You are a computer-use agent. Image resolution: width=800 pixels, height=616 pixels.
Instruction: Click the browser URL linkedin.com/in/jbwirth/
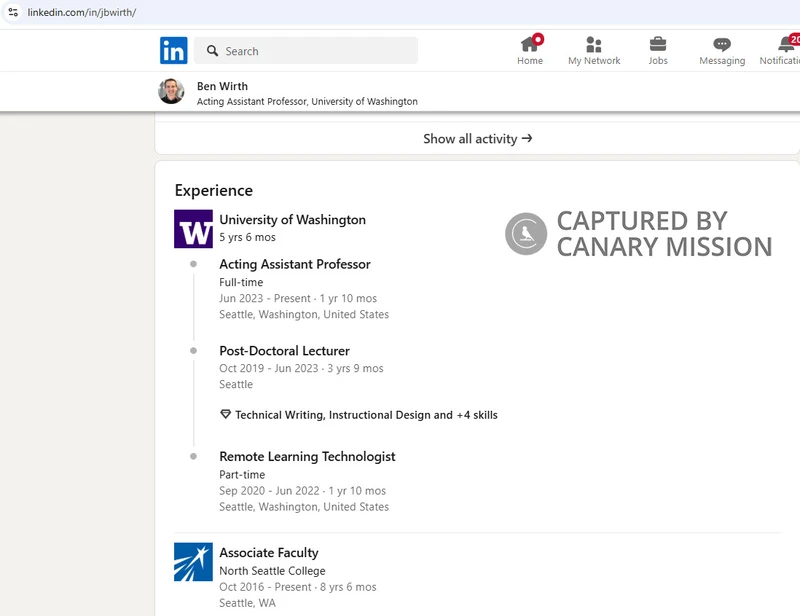[x=82, y=12]
